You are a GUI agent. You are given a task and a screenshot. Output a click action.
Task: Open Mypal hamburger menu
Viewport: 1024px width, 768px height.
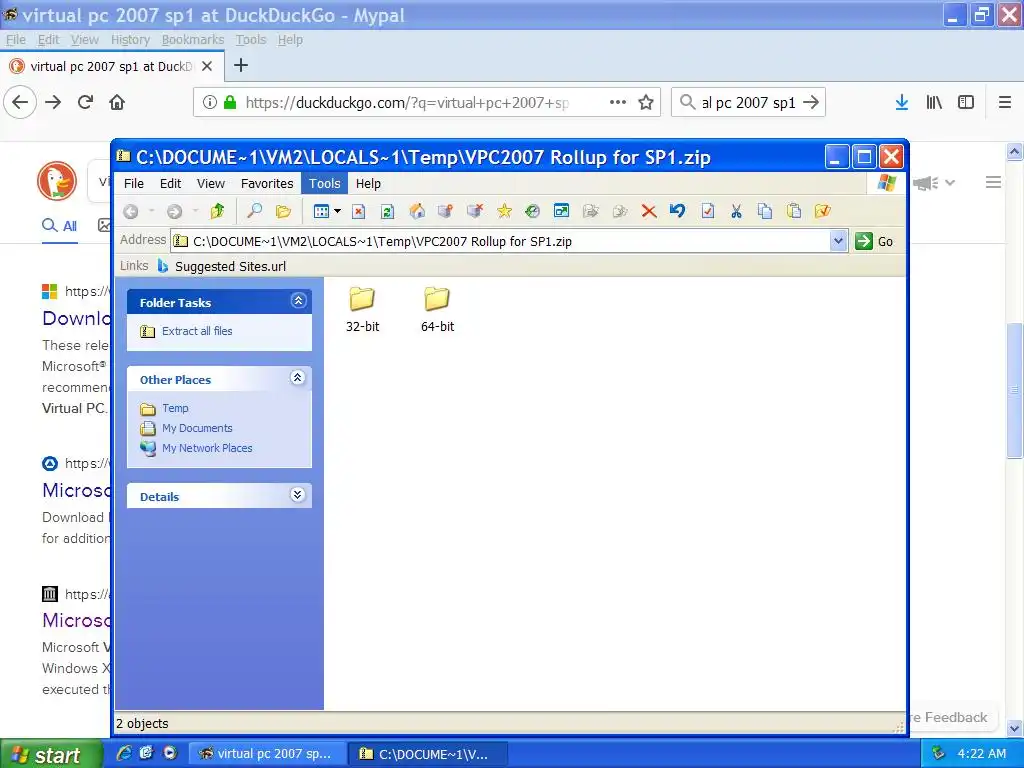click(1005, 103)
